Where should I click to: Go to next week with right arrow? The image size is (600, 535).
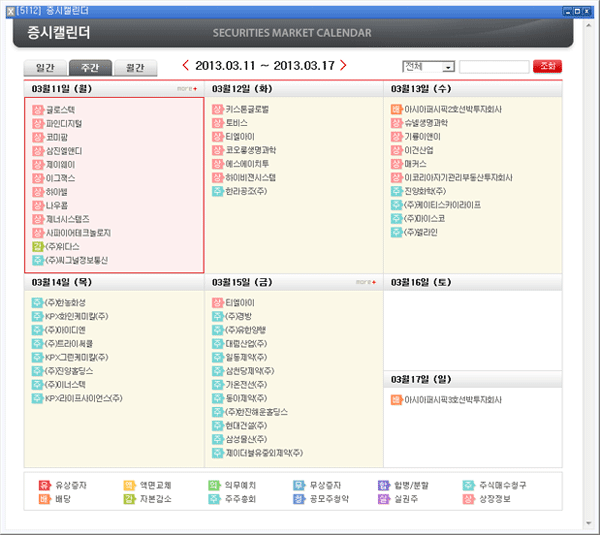[343, 66]
